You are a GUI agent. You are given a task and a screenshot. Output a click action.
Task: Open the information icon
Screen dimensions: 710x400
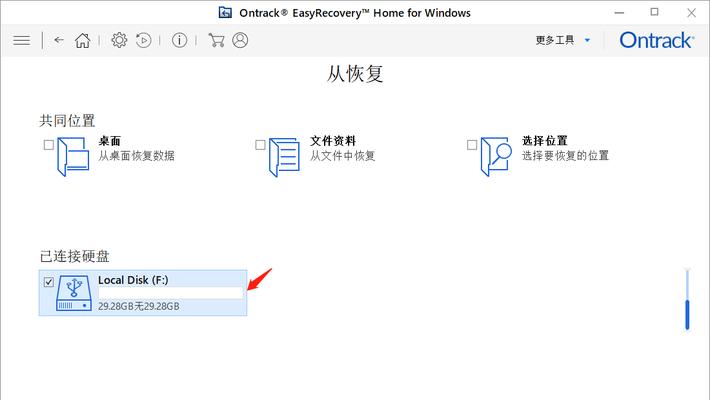coord(179,40)
